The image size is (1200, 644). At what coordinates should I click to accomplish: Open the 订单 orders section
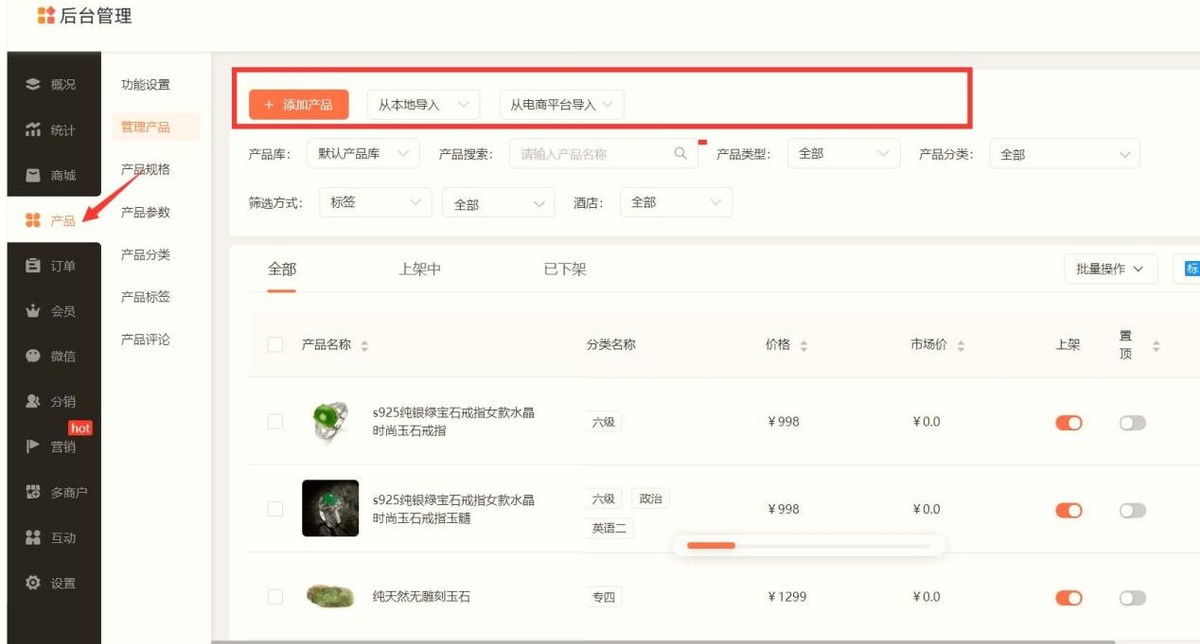tap(51, 264)
